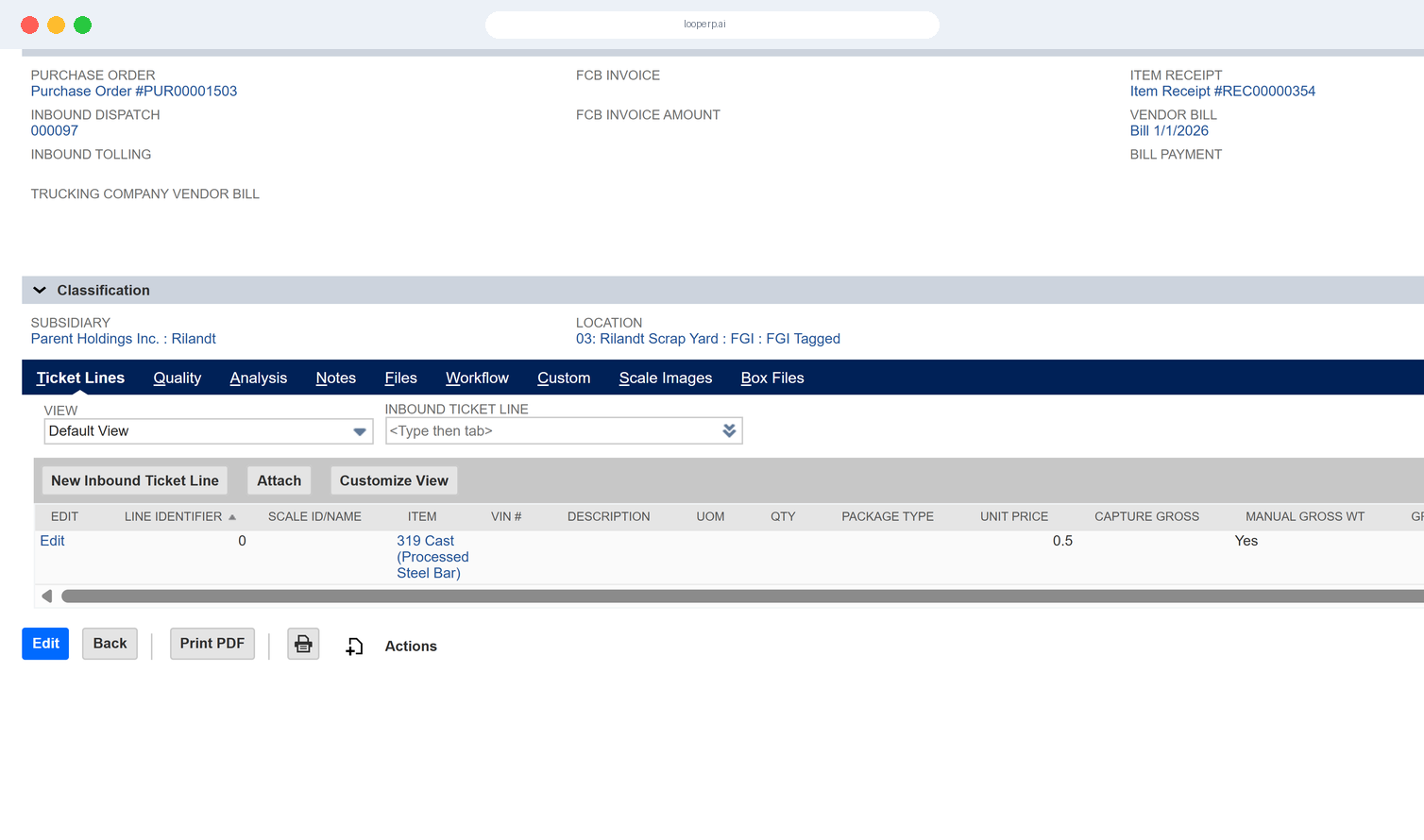This screenshot has width=1424, height=840.
Task: Click Edit link in ticket line row
Action: click(x=52, y=541)
